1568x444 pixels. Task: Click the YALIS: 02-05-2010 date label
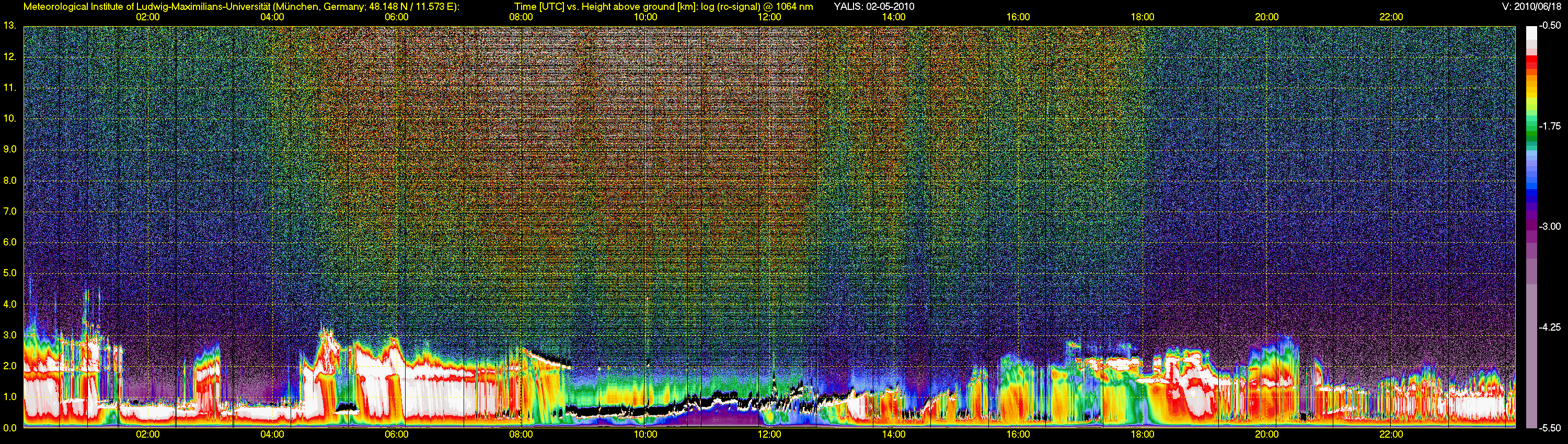(873, 7)
